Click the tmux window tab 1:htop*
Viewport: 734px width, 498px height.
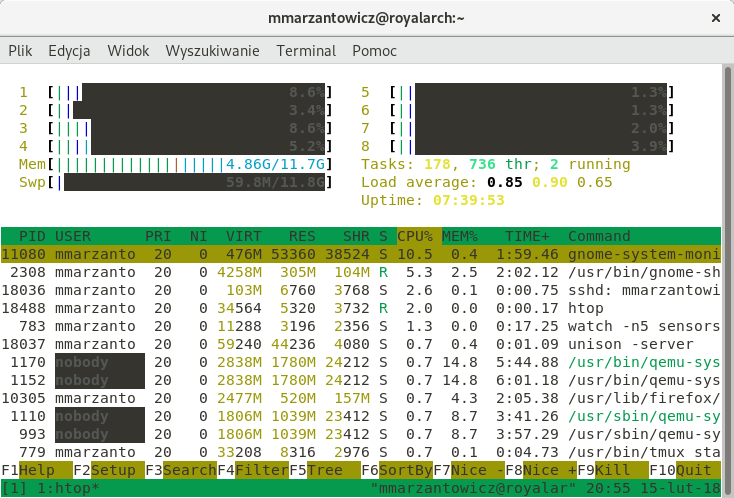point(68,488)
